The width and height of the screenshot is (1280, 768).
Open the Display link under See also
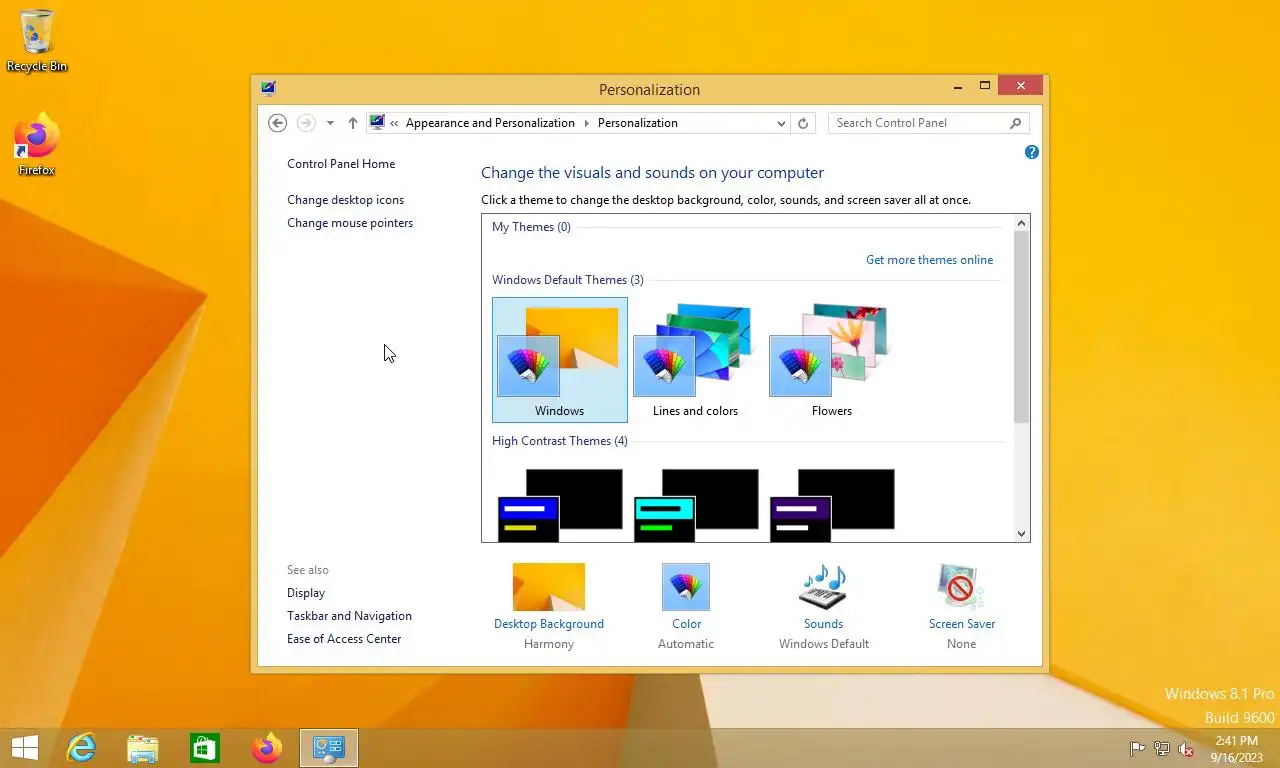(x=306, y=593)
